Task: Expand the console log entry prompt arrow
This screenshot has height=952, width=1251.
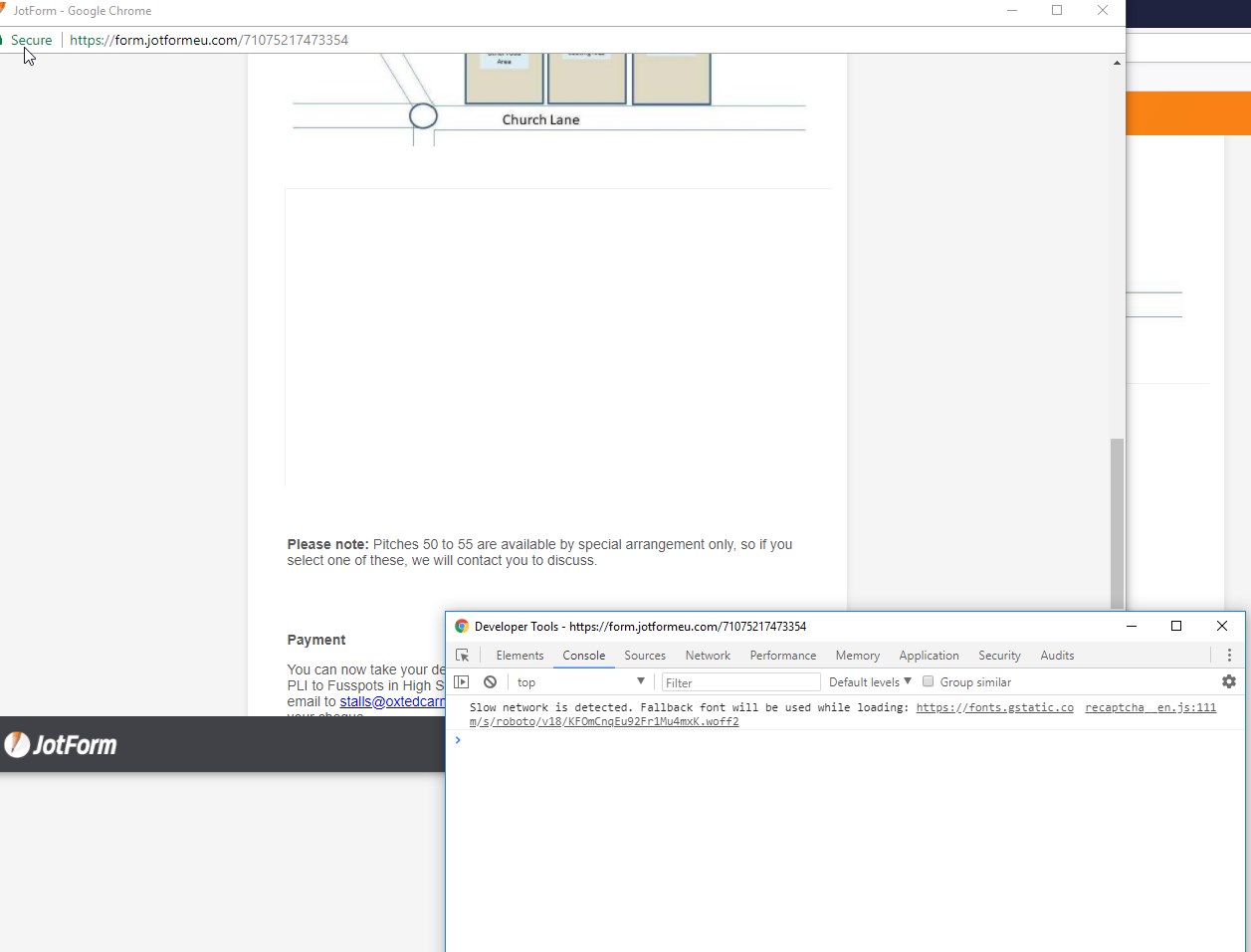Action: coord(458,740)
